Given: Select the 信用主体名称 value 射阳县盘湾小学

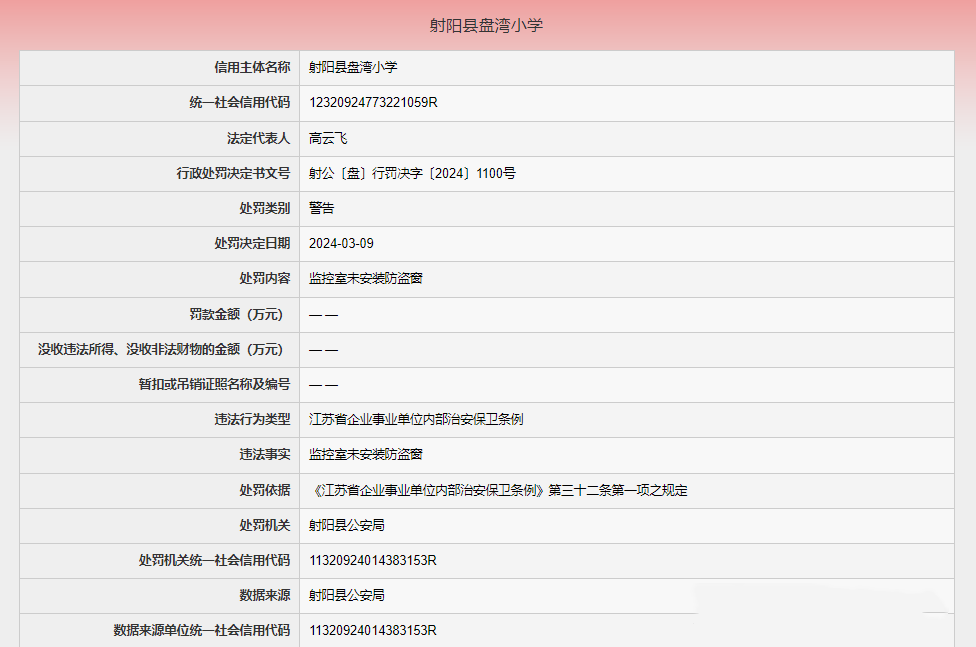Looking at the screenshot, I should point(353,67).
